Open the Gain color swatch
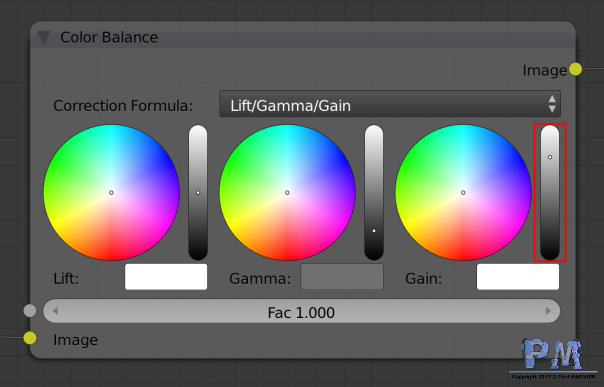This screenshot has height=387, width=604. (x=518, y=277)
